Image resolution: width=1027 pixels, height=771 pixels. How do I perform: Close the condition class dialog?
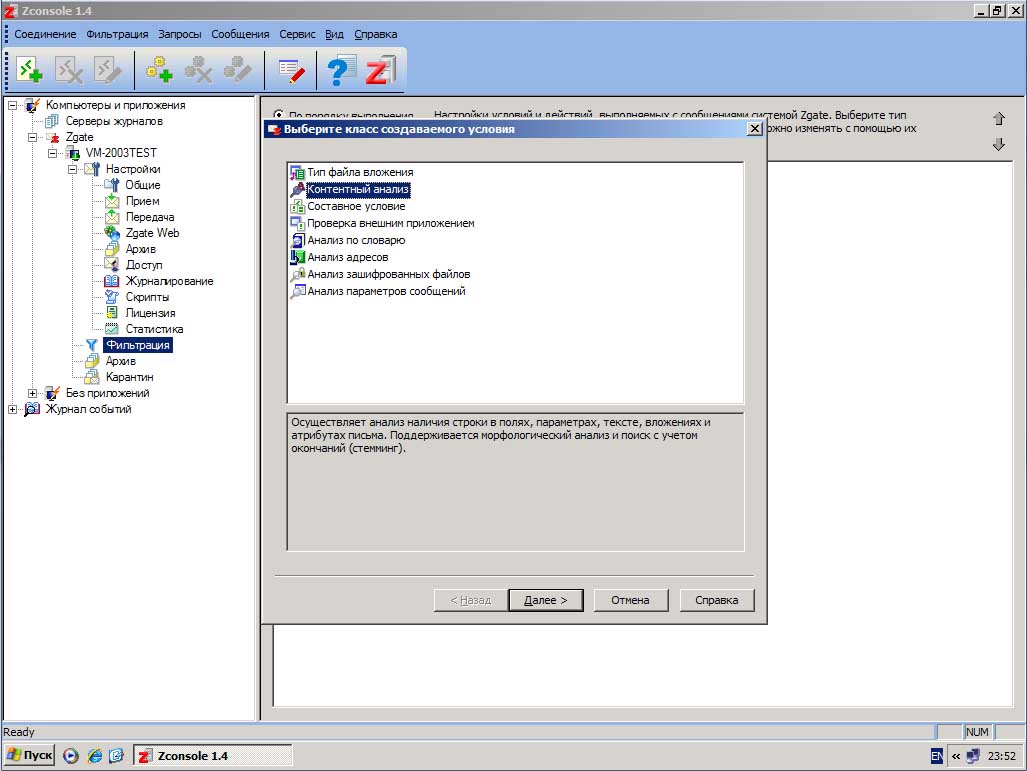tap(755, 128)
